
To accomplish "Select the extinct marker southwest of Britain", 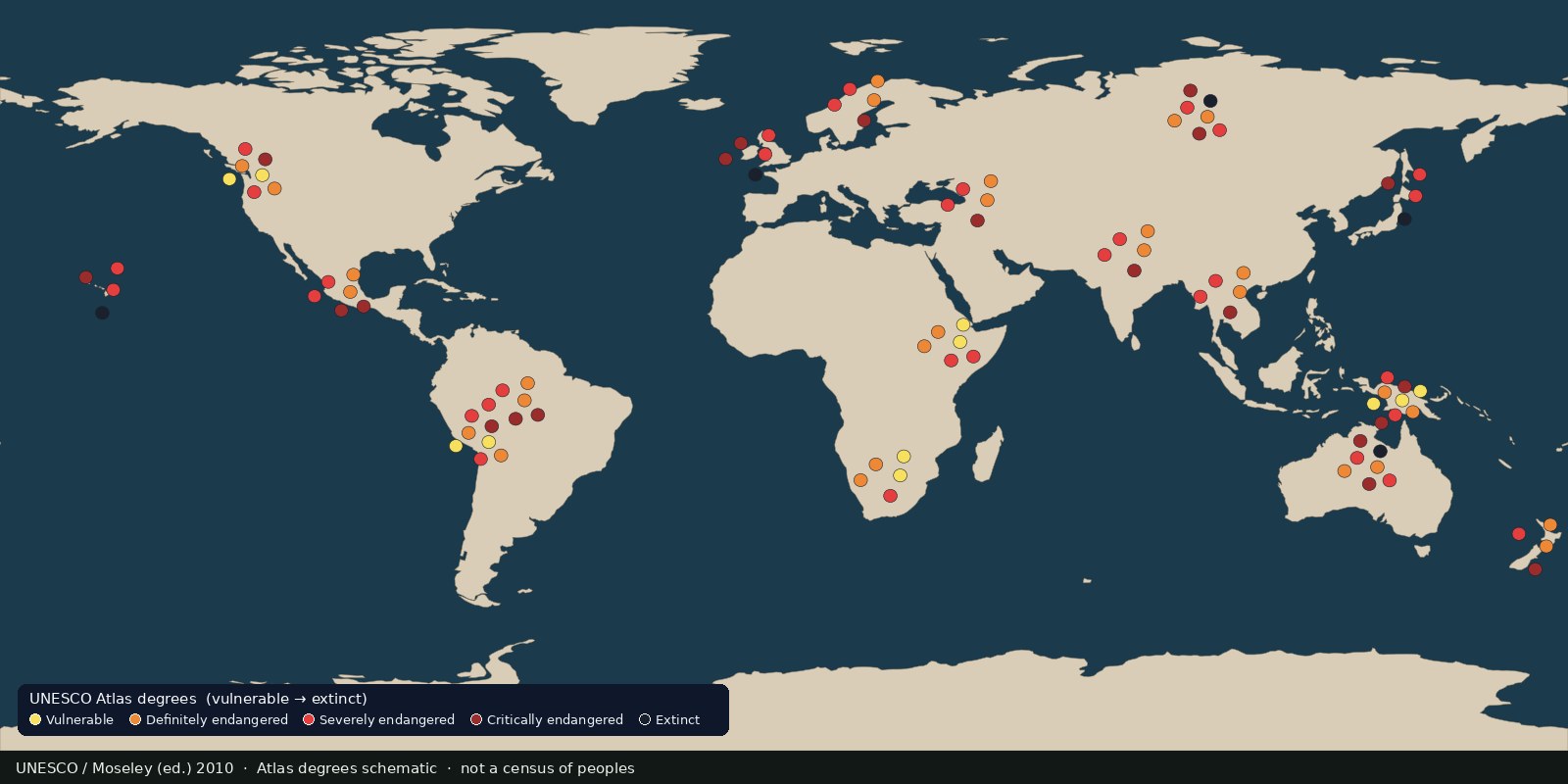I will [x=755, y=174].
